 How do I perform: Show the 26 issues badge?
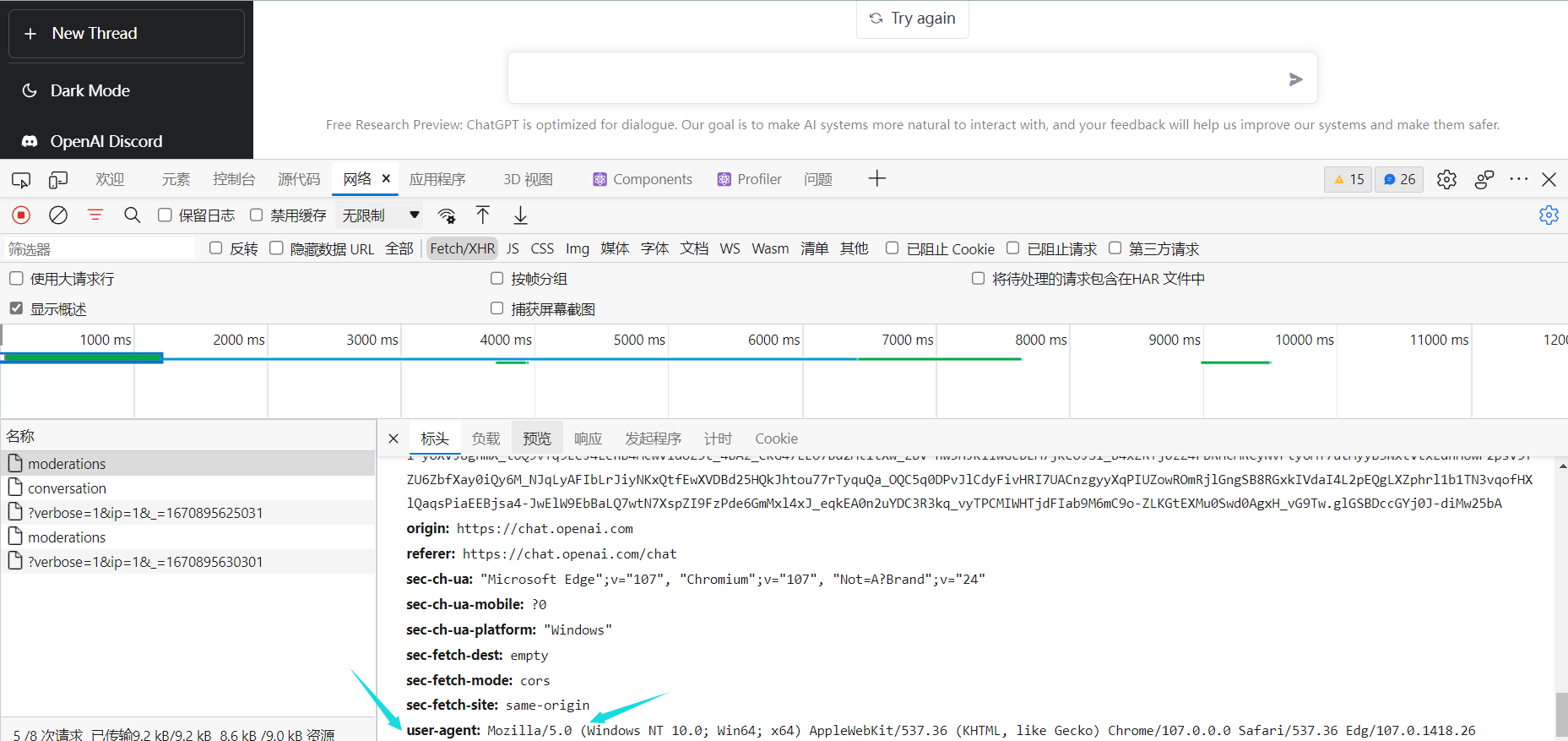pyautogui.click(x=1399, y=179)
